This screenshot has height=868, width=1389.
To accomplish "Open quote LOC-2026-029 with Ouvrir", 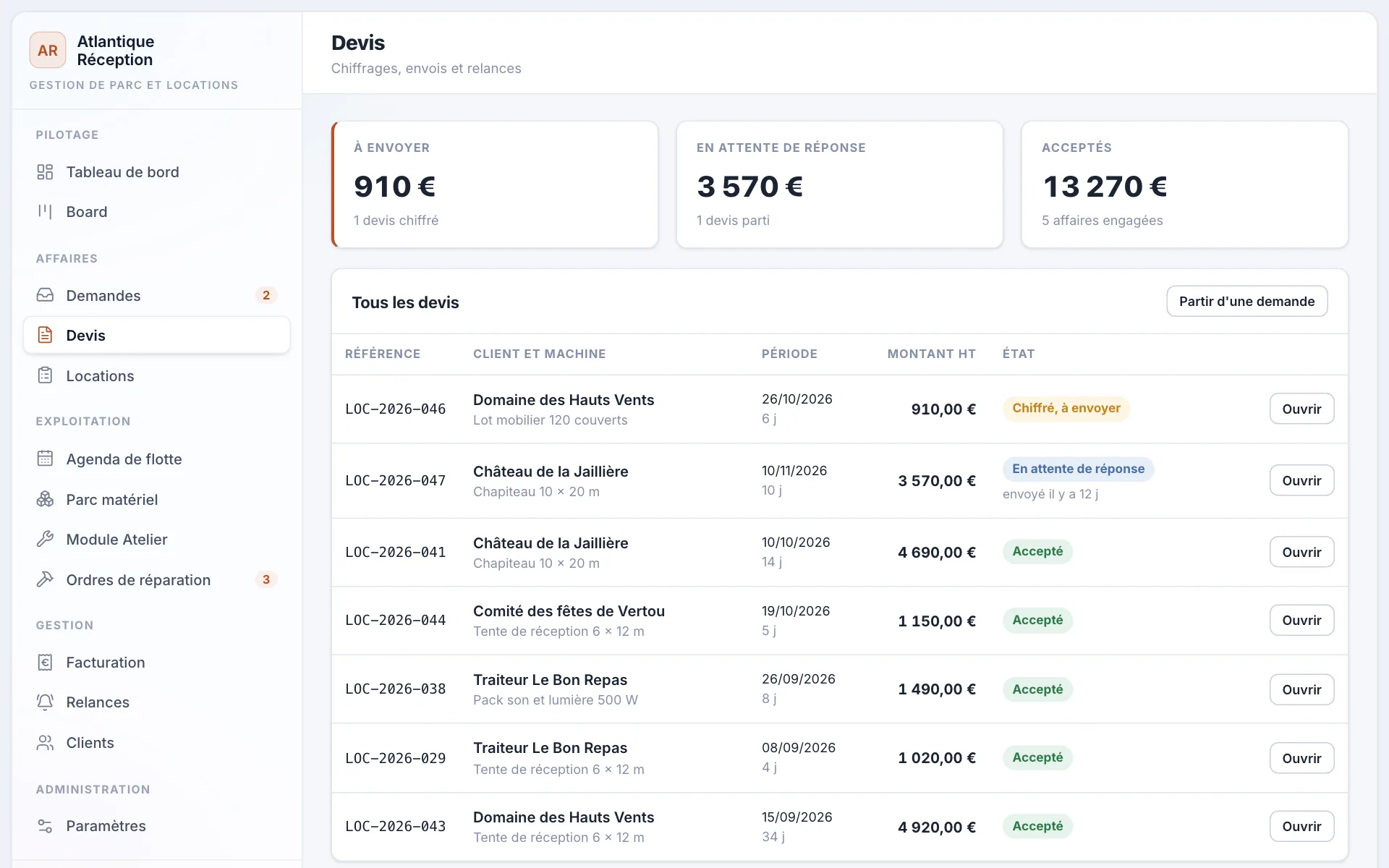I will point(1301,758).
